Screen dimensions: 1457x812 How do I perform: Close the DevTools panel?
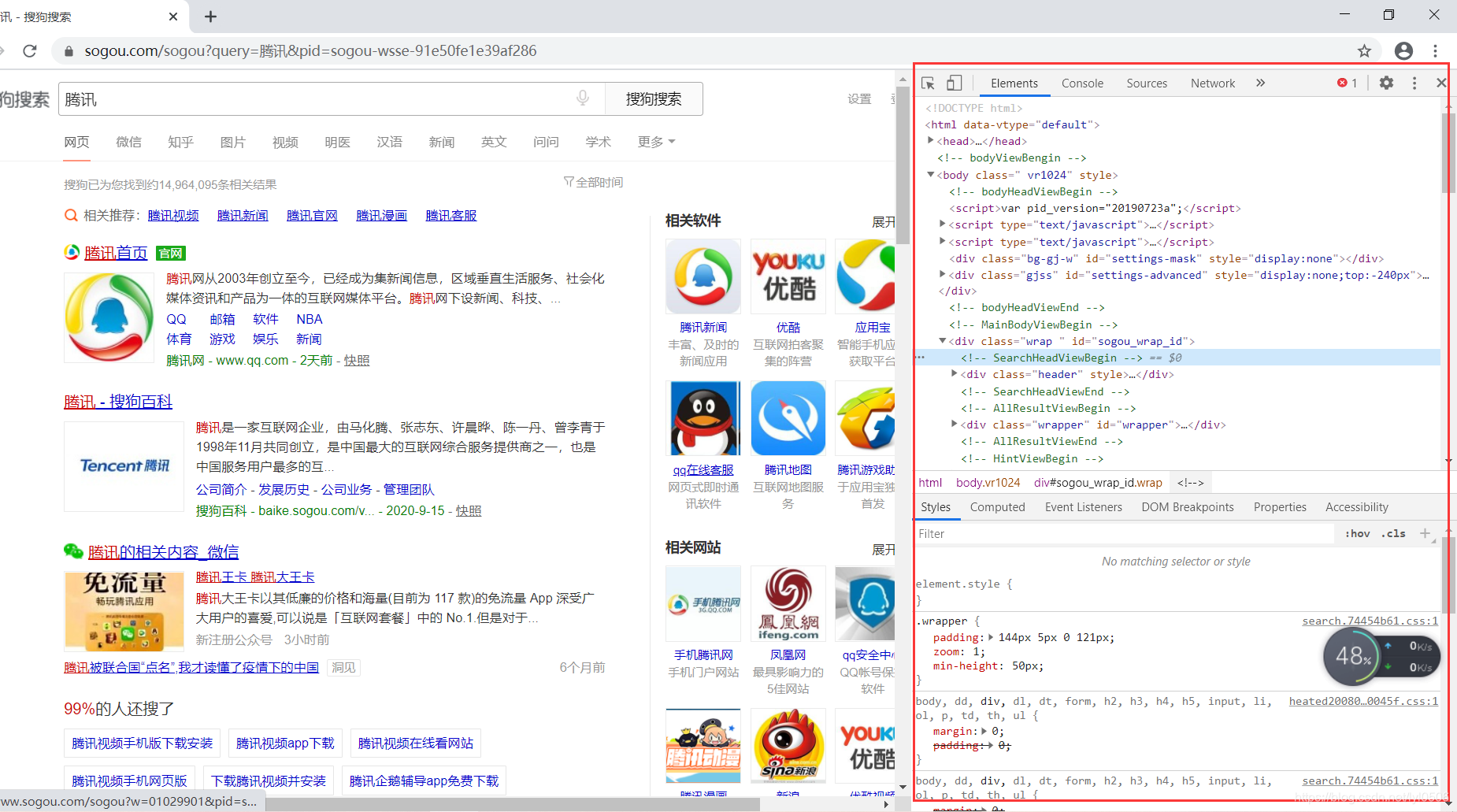(1441, 83)
